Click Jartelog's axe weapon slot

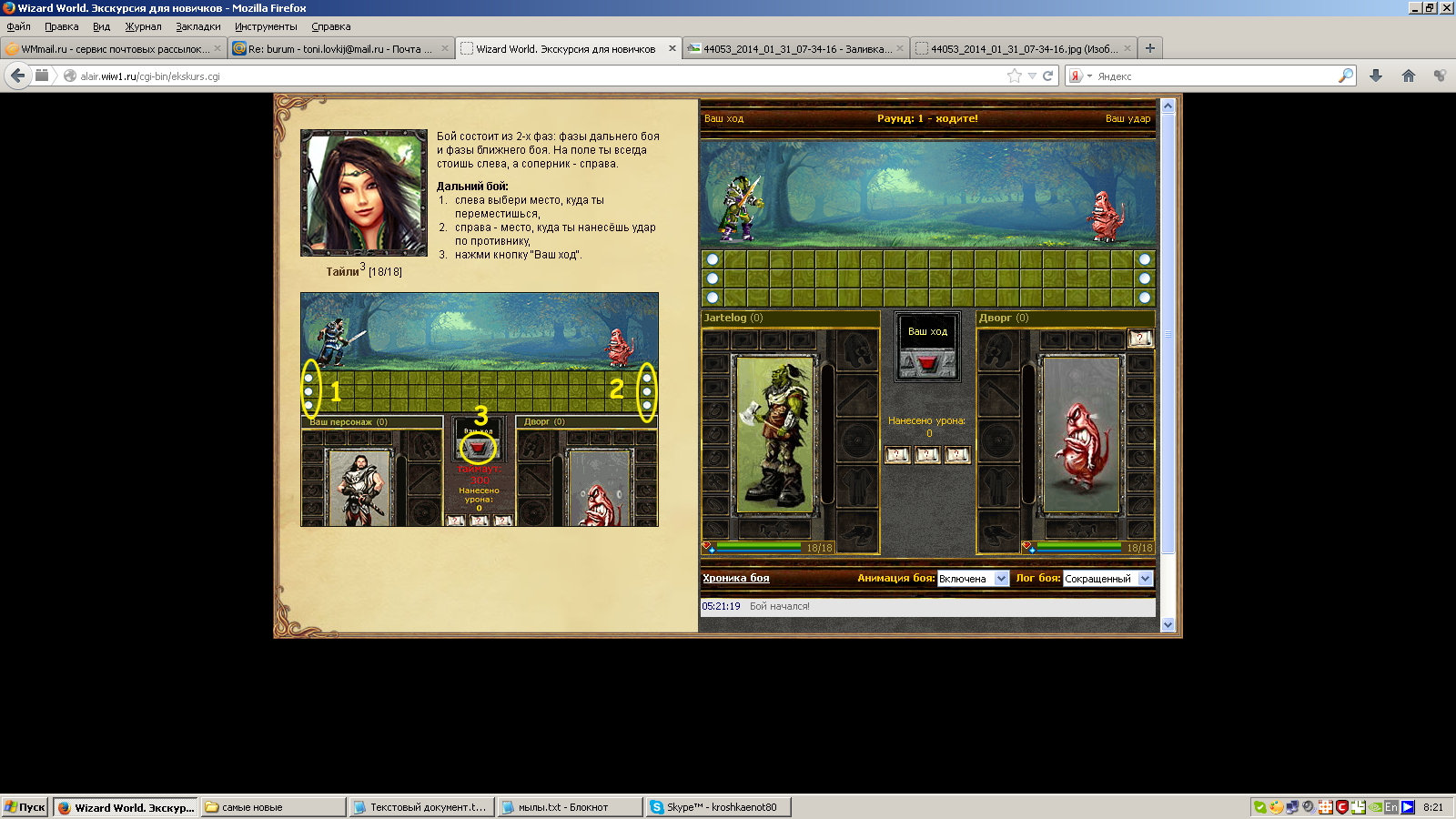(x=857, y=396)
